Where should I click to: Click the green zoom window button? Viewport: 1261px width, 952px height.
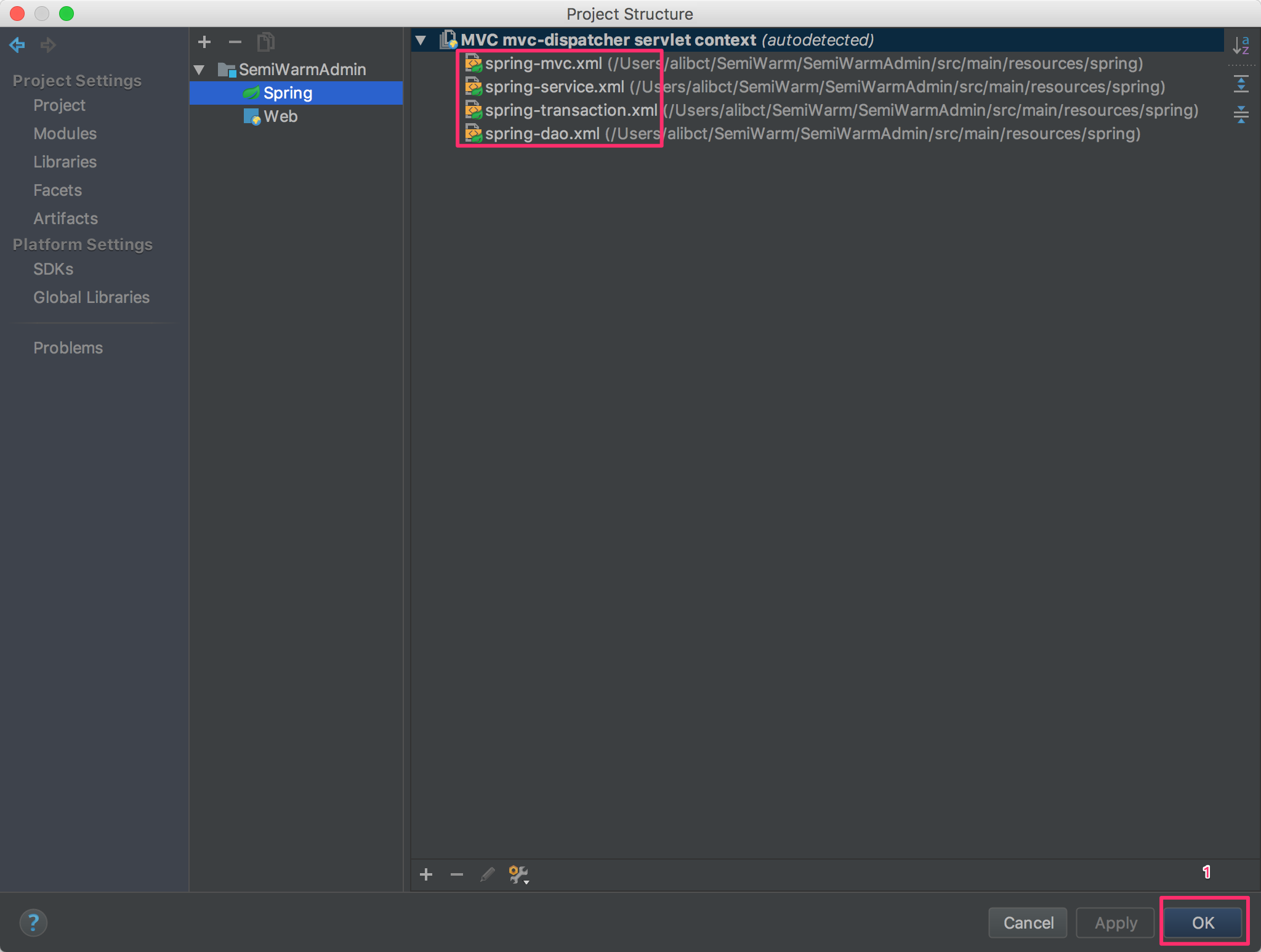click(66, 14)
